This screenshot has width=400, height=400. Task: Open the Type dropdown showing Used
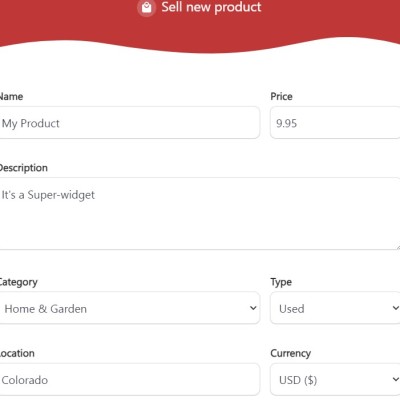click(x=335, y=308)
